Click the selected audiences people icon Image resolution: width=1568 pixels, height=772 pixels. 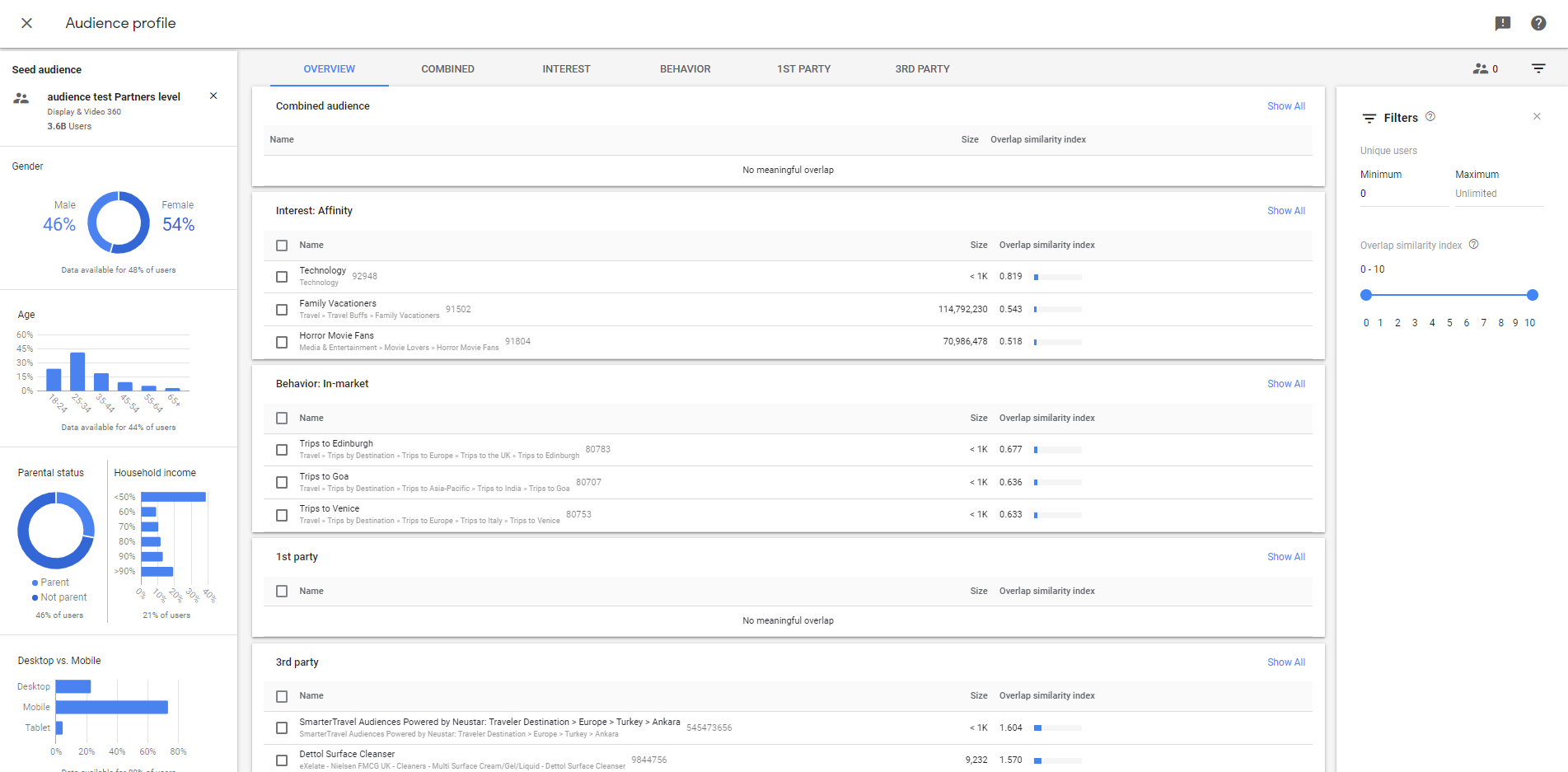[x=1481, y=69]
